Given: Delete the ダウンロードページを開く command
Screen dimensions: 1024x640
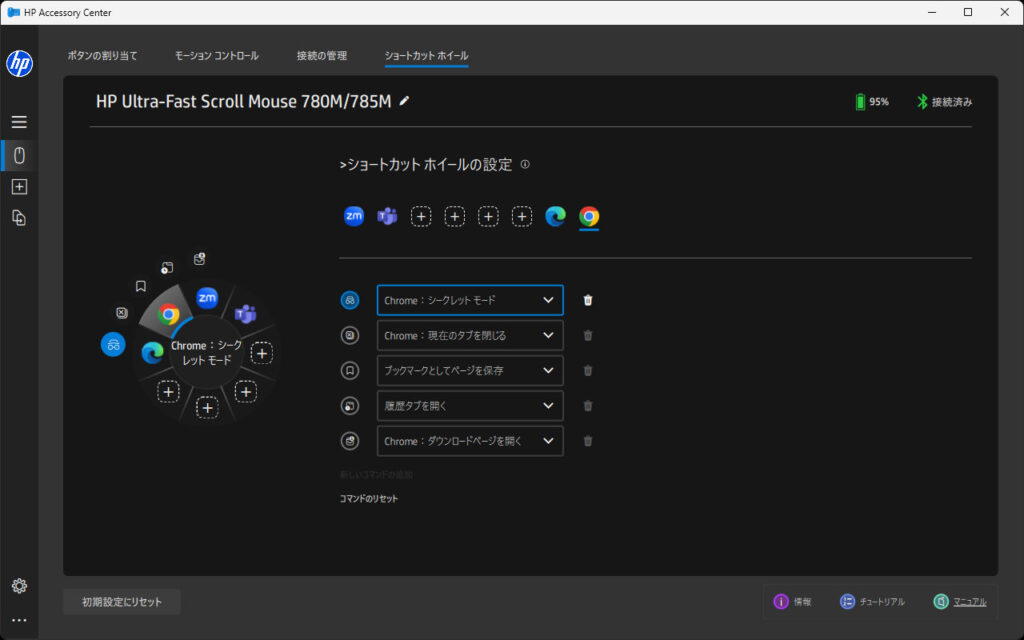Looking at the screenshot, I should (588, 441).
